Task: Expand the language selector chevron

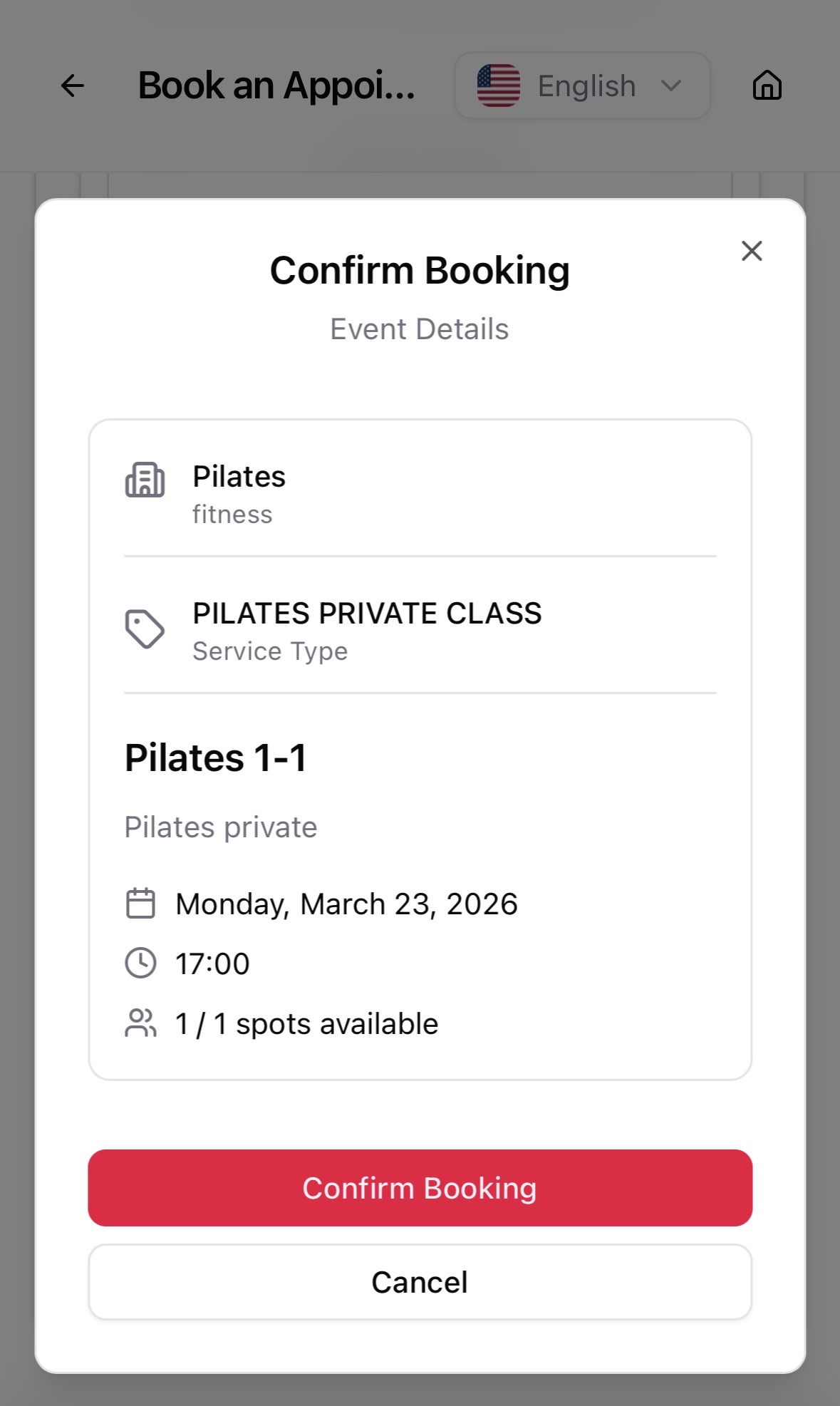Action: (x=671, y=86)
